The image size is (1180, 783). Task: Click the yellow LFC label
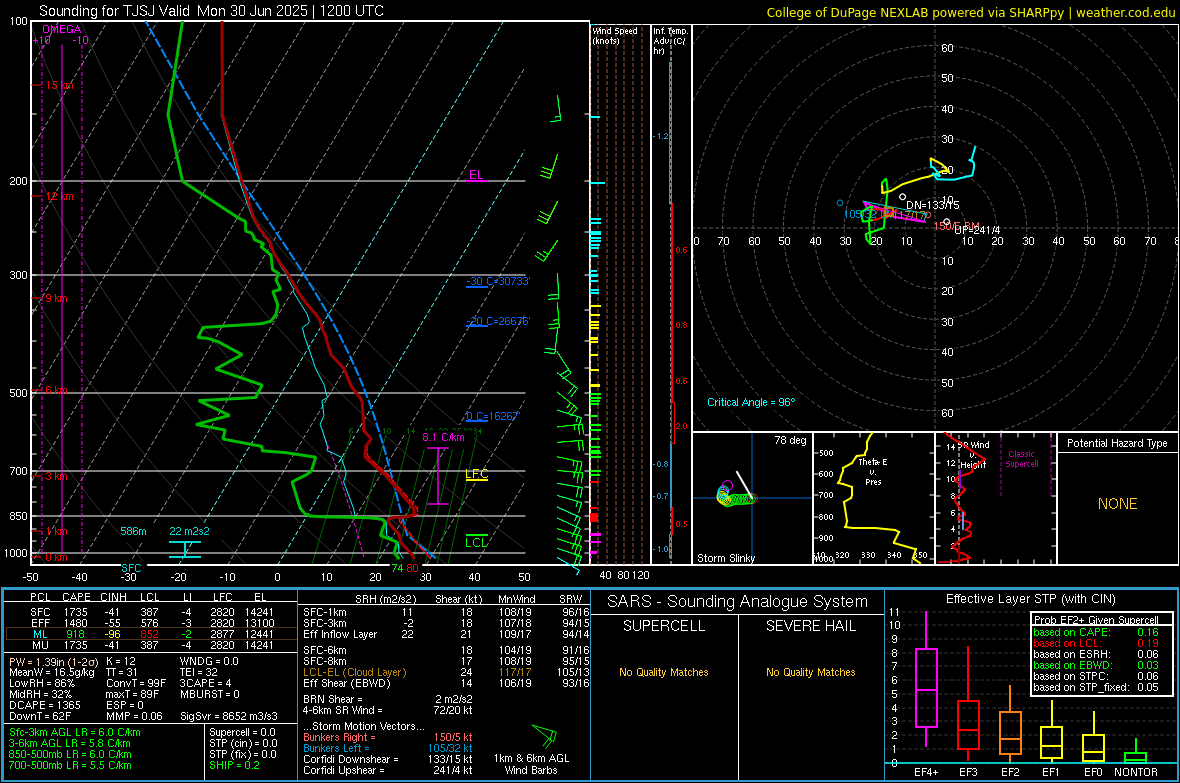[x=476, y=474]
